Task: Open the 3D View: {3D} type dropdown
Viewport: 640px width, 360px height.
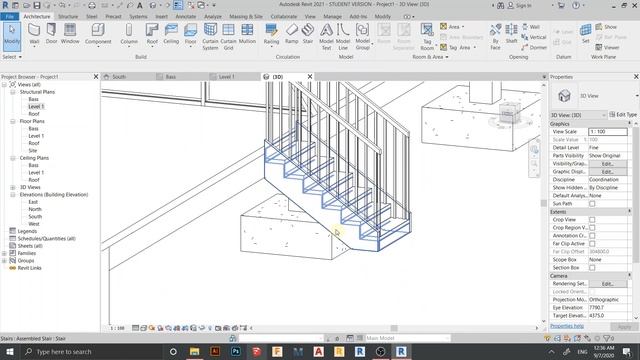Action: pyautogui.click(x=578, y=115)
